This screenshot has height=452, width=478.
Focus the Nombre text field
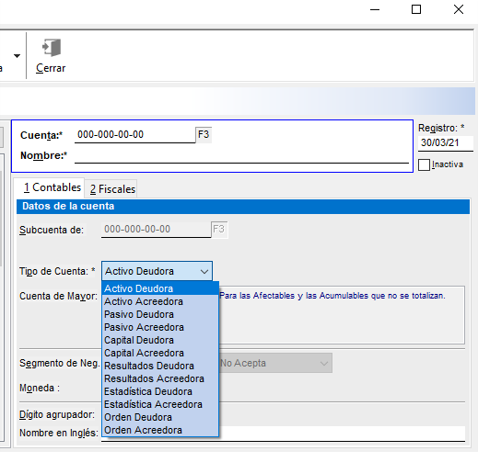tap(242, 156)
